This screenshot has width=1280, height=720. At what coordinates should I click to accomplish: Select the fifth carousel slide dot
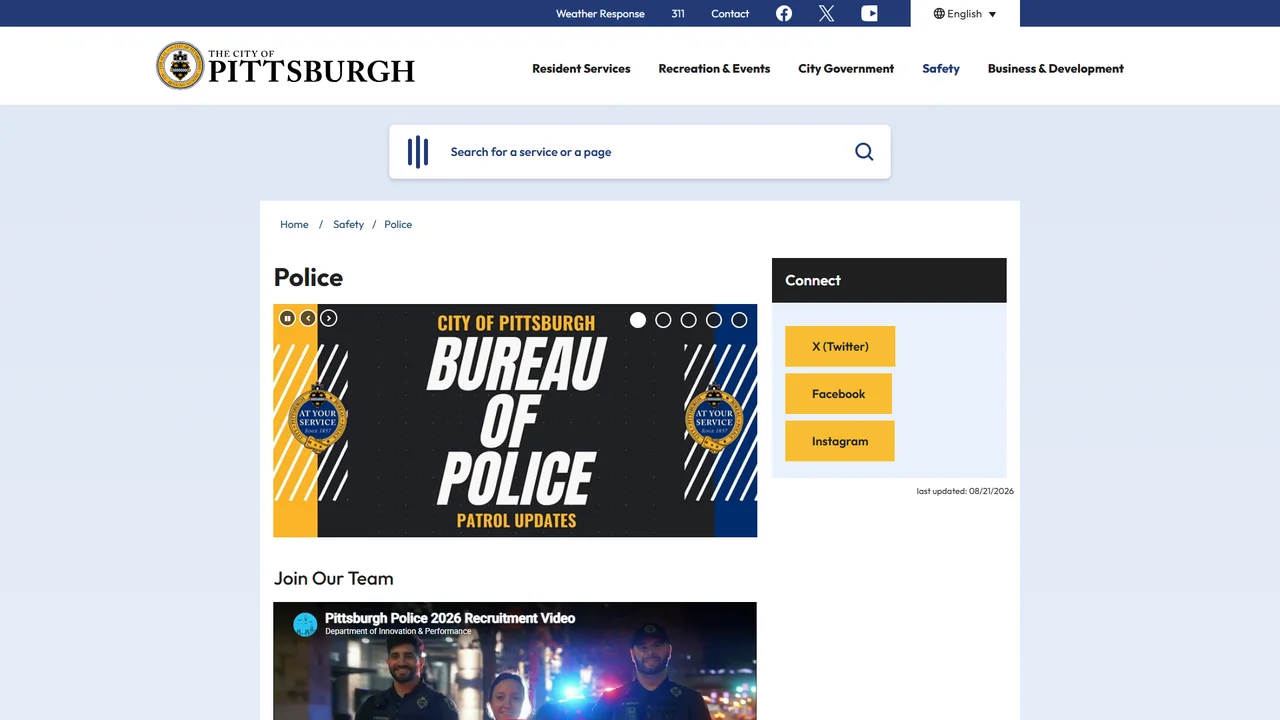click(739, 320)
